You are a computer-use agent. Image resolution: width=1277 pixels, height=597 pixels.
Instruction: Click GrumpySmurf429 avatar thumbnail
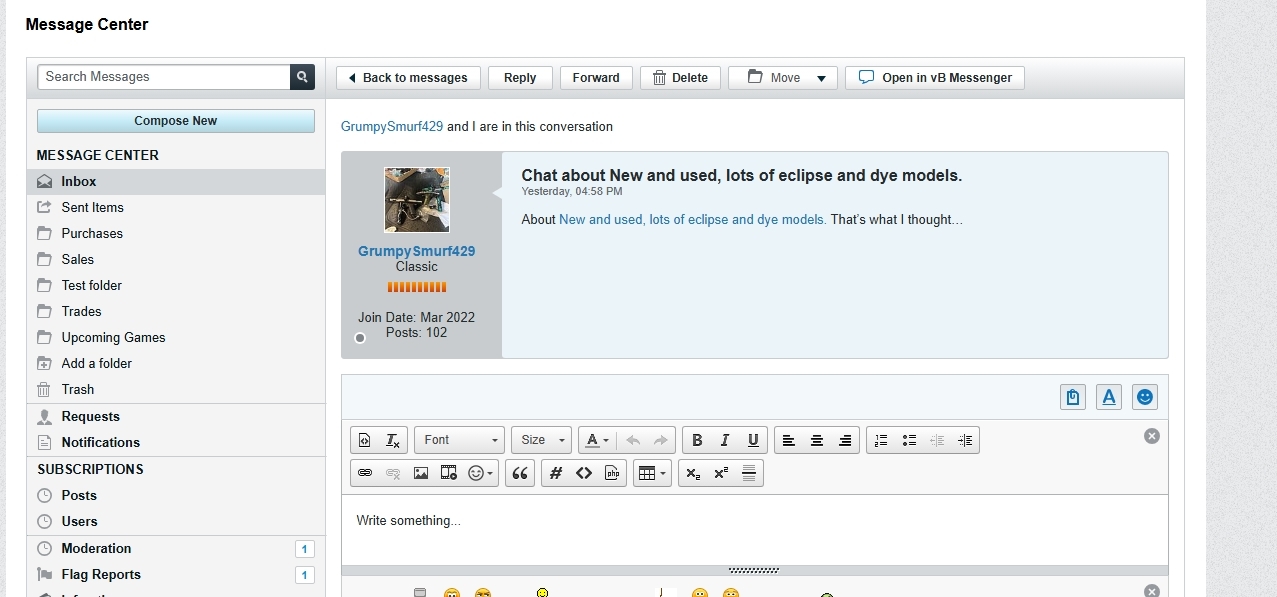point(417,200)
